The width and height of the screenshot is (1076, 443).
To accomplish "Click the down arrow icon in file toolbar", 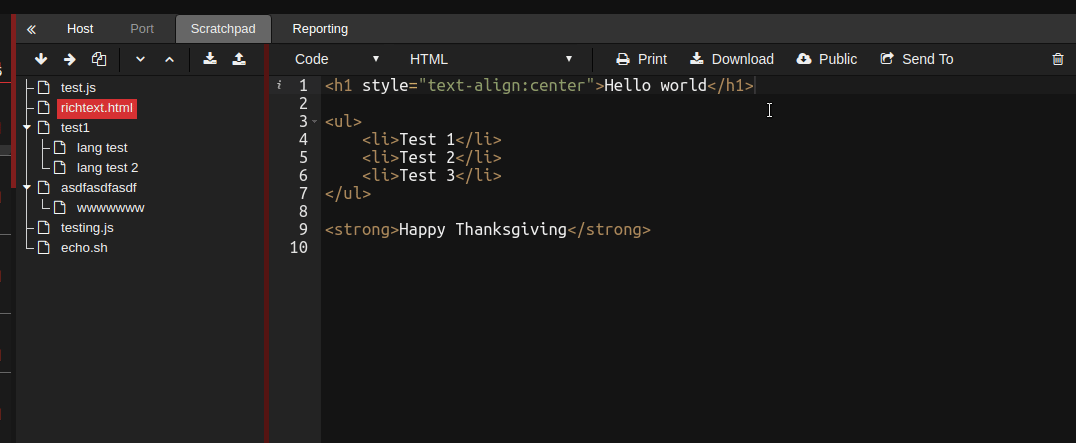I will click(x=41, y=59).
